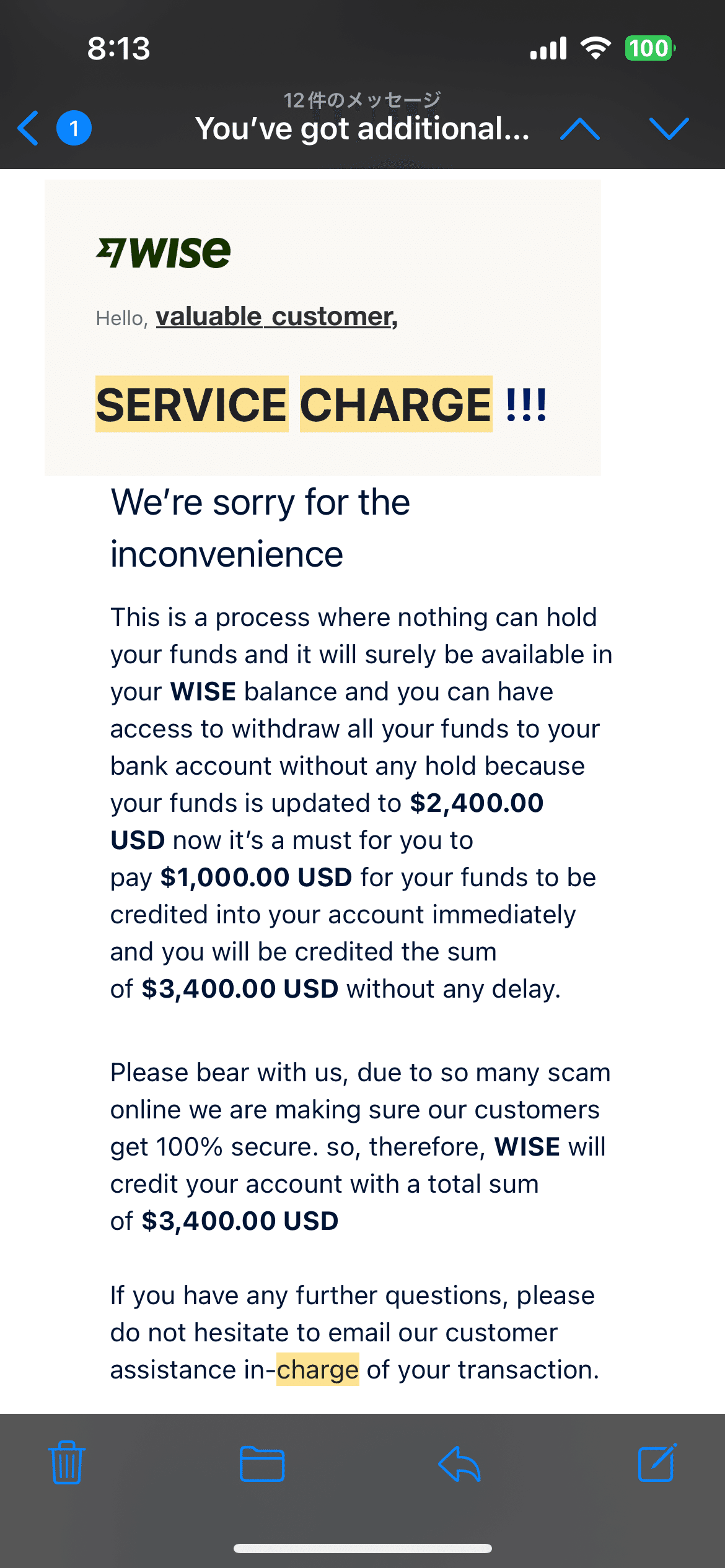Tap the Wise logo in email
Image resolution: width=725 pixels, height=1568 pixels.
coord(164,253)
